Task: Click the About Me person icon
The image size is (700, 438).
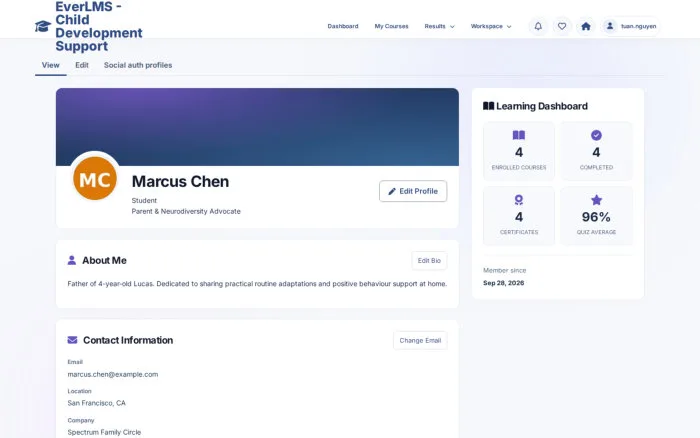Action: point(71,260)
